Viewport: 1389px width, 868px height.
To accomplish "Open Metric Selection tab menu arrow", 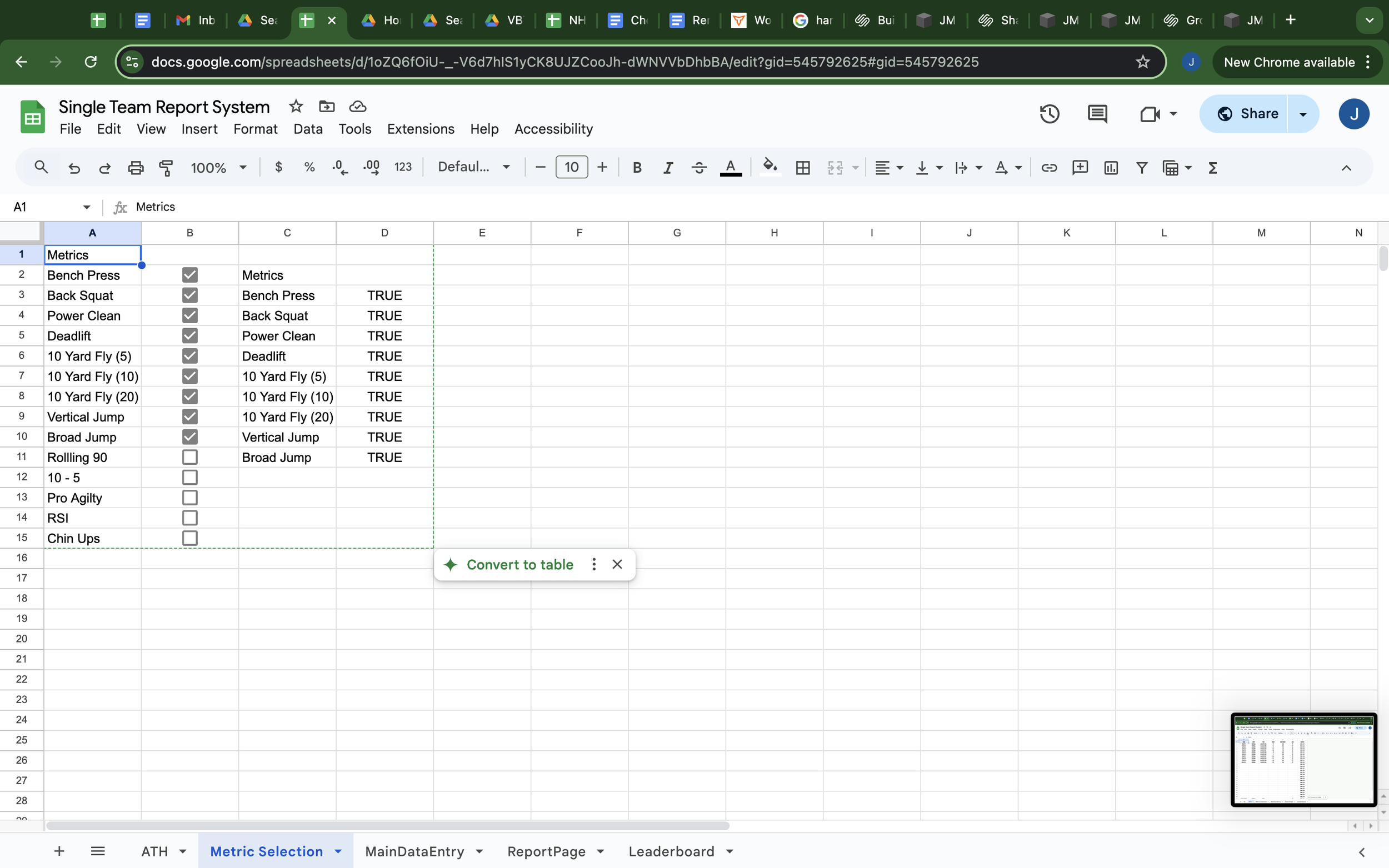I will [338, 851].
